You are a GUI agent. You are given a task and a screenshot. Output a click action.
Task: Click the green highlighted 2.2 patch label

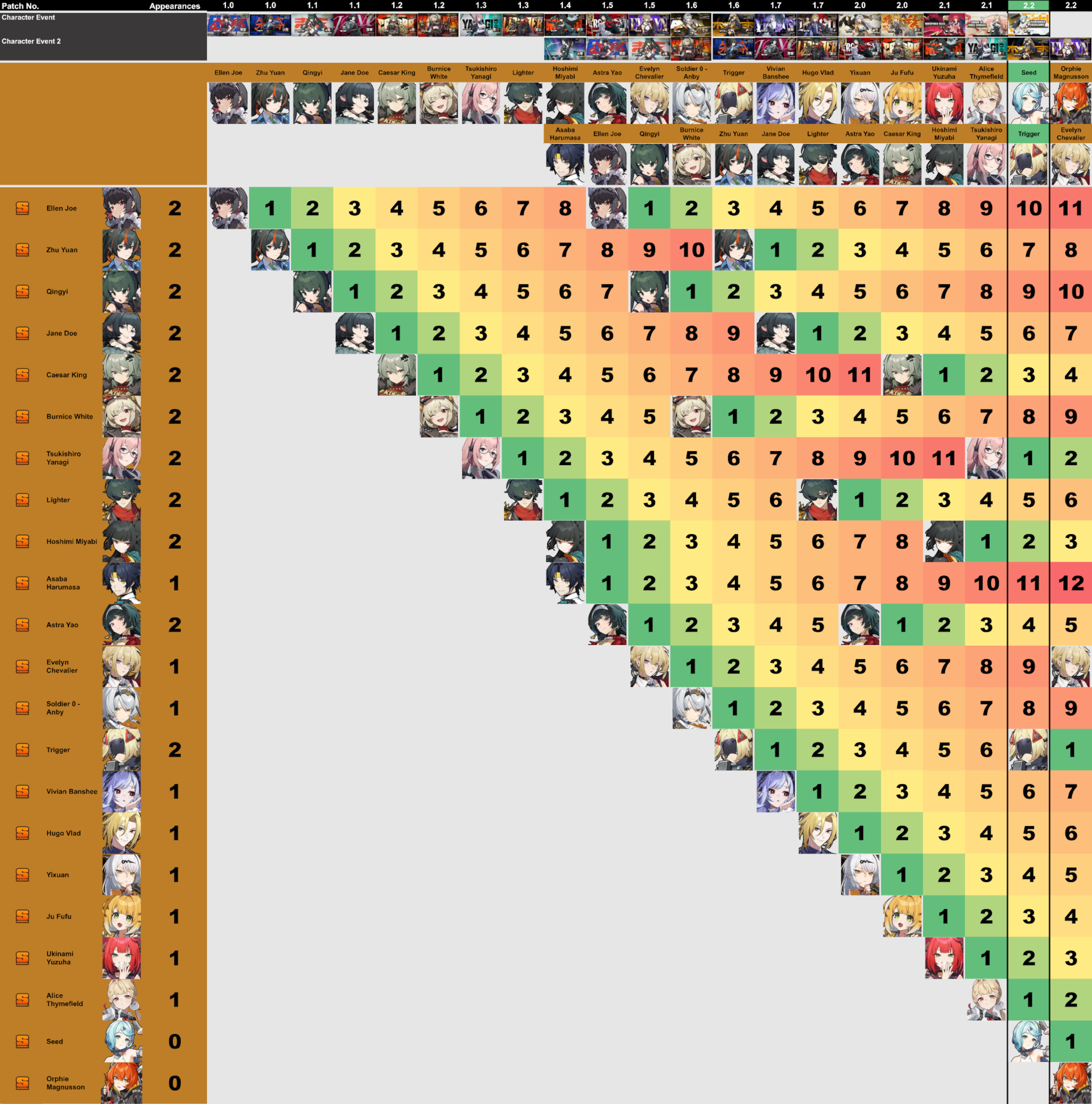(1029, 5)
